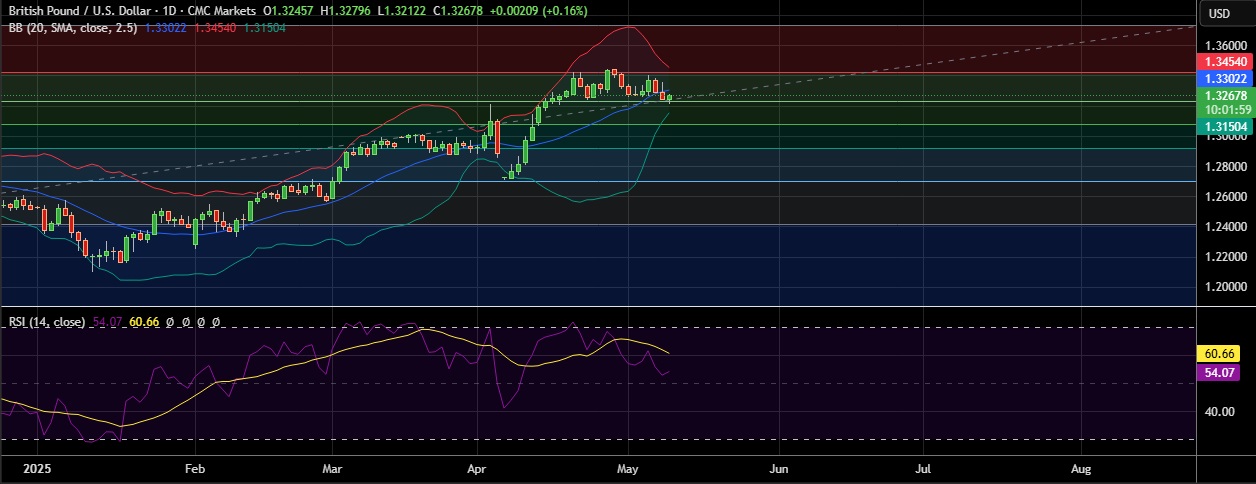Viewport: 1256px width, 484px height.
Task: Click the 1.24000 price scale value
Action: point(1225,226)
